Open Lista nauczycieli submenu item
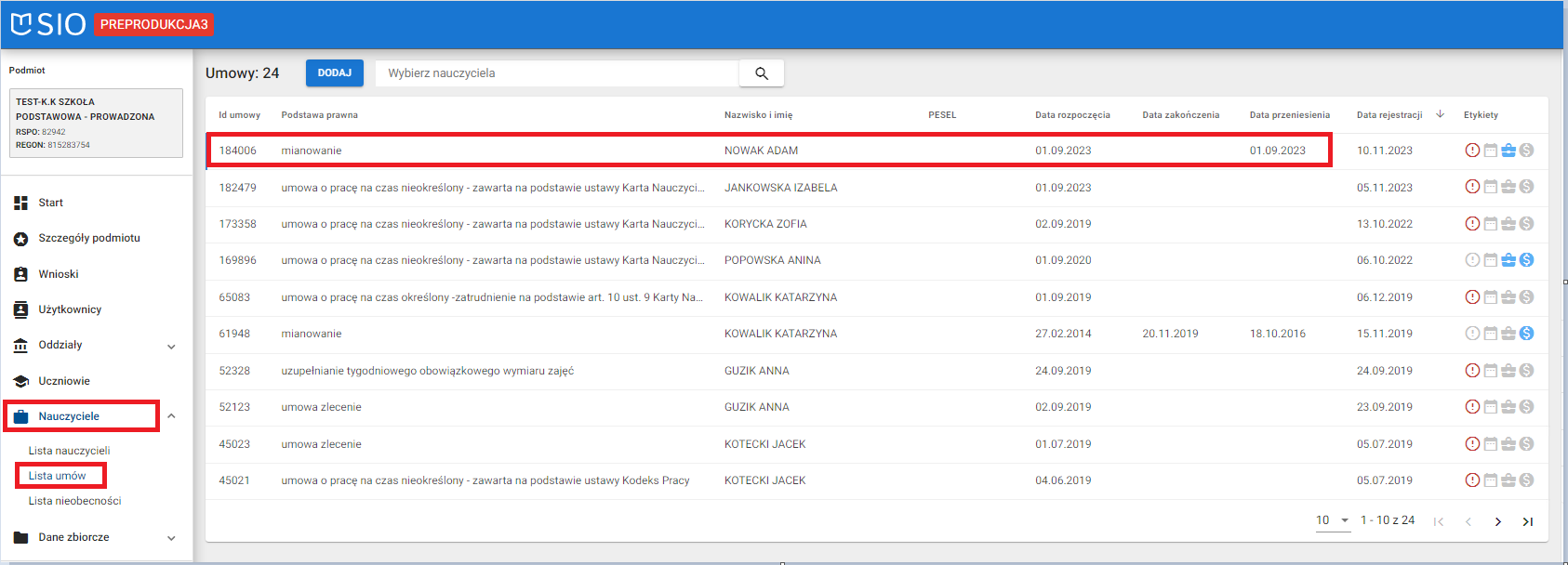1568x565 pixels. pos(69,451)
